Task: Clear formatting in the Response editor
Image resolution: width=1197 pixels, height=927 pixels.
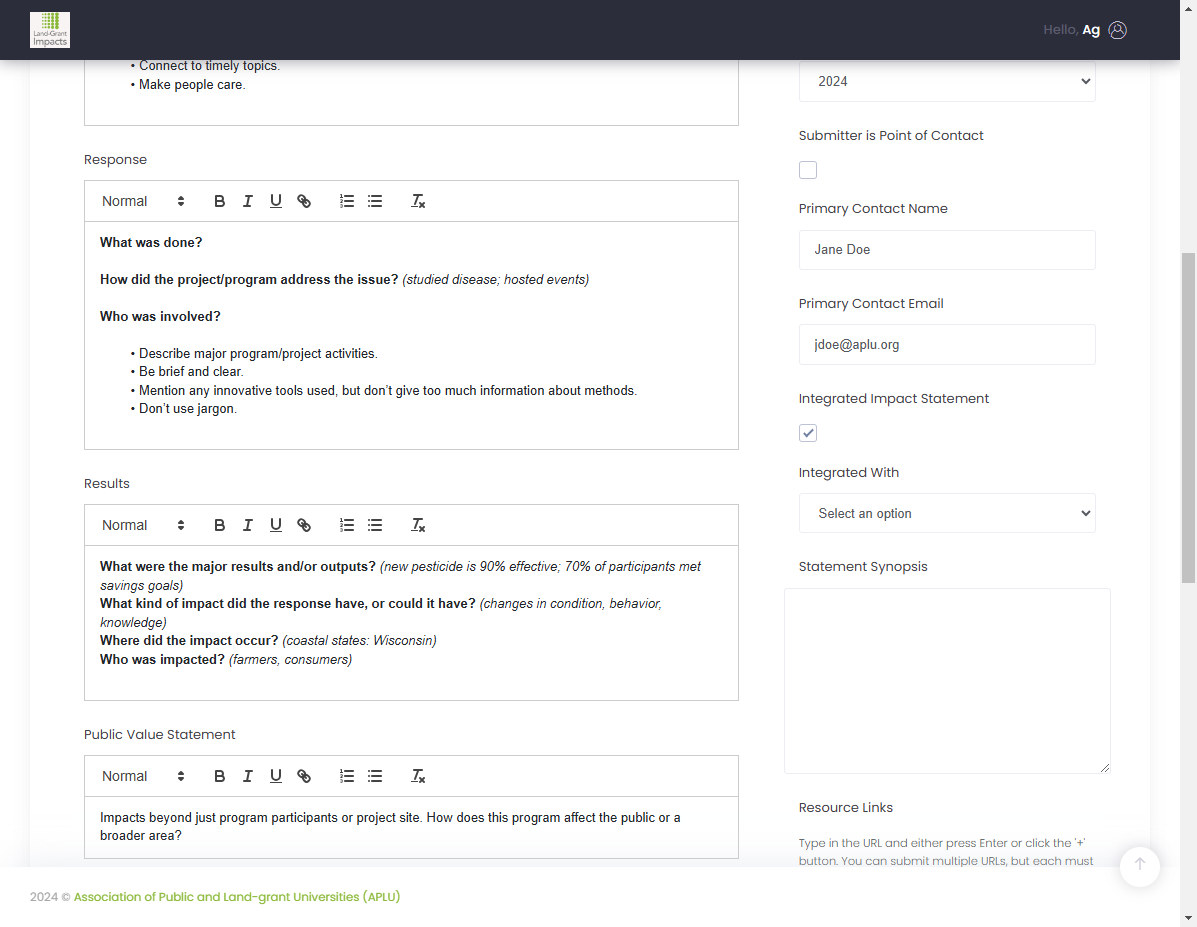Action: 418,201
